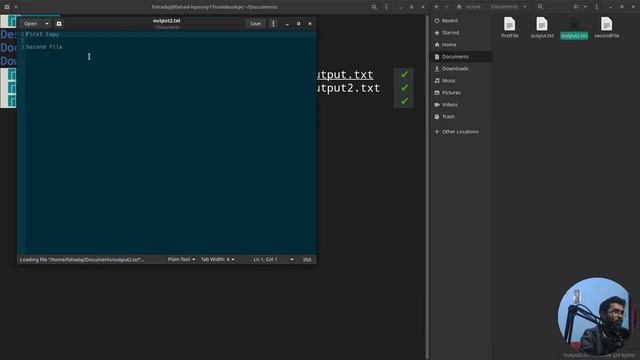640x360 pixels.
Task: Close the file manager window
Action: 633,7
